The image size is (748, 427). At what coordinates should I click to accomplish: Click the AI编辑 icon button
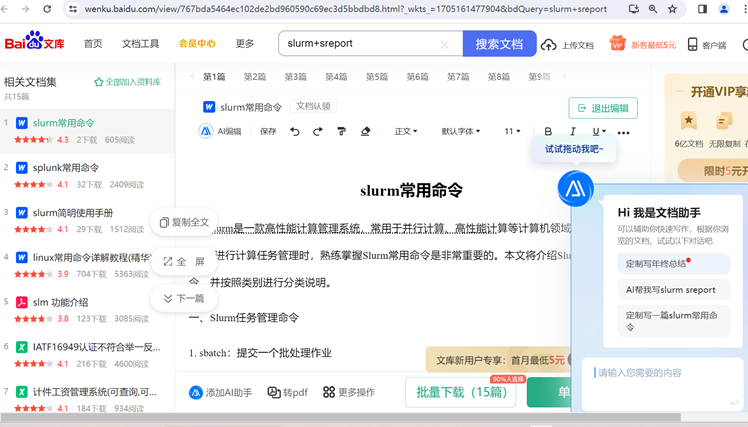click(x=206, y=131)
